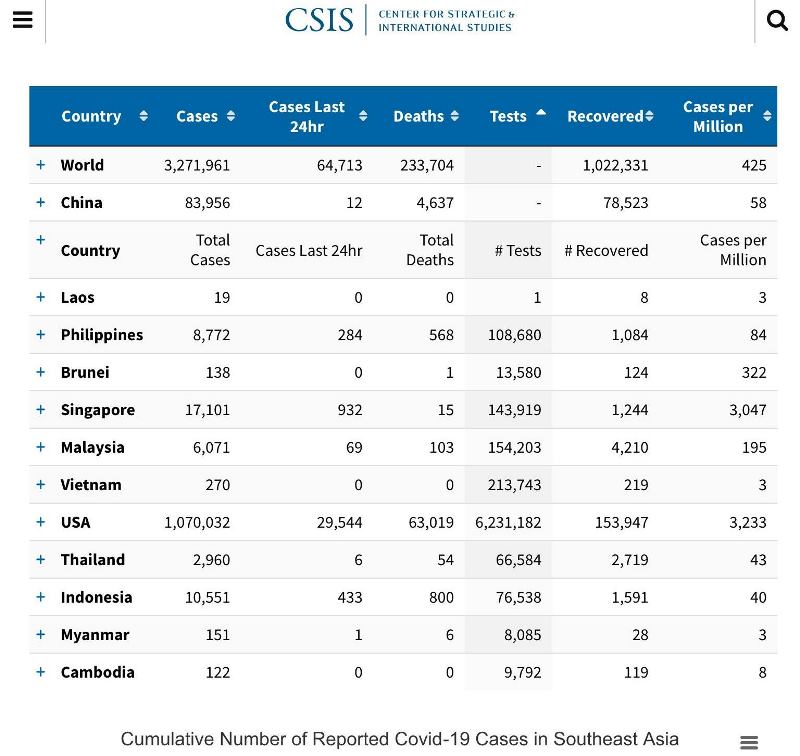The width and height of the screenshot is (800, 756).
Task: Click the Indonesia country name
Action: [x=96, y=597]
